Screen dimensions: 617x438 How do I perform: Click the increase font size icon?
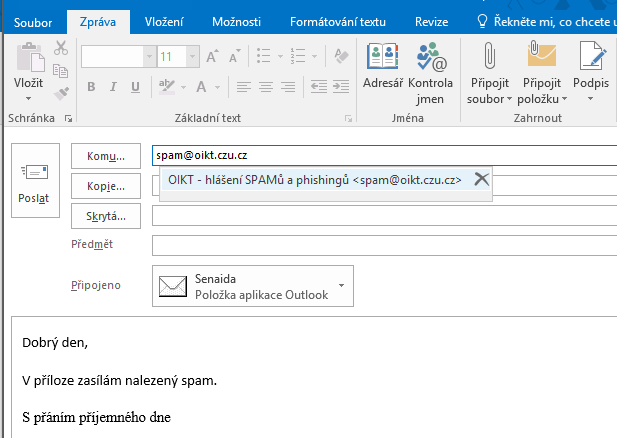tap(212, 56)
